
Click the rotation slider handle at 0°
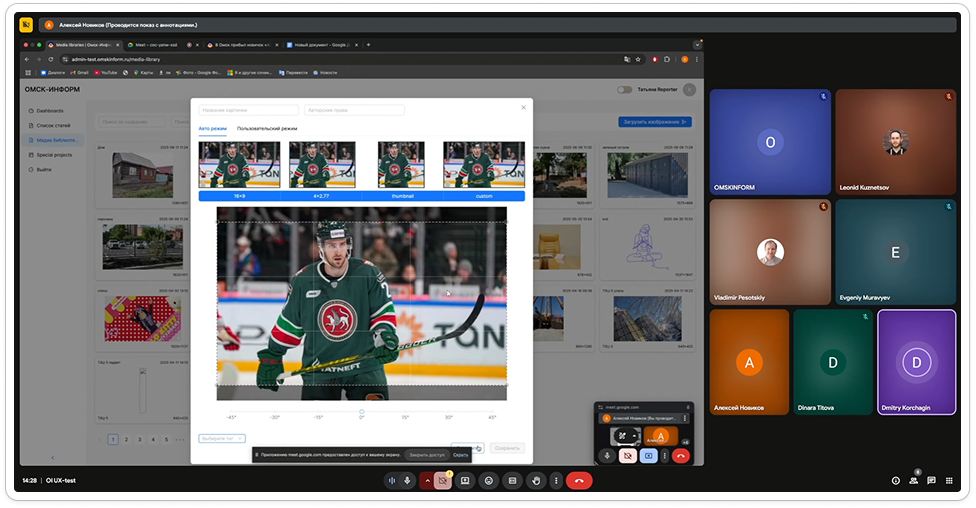[x=362, y=411]
